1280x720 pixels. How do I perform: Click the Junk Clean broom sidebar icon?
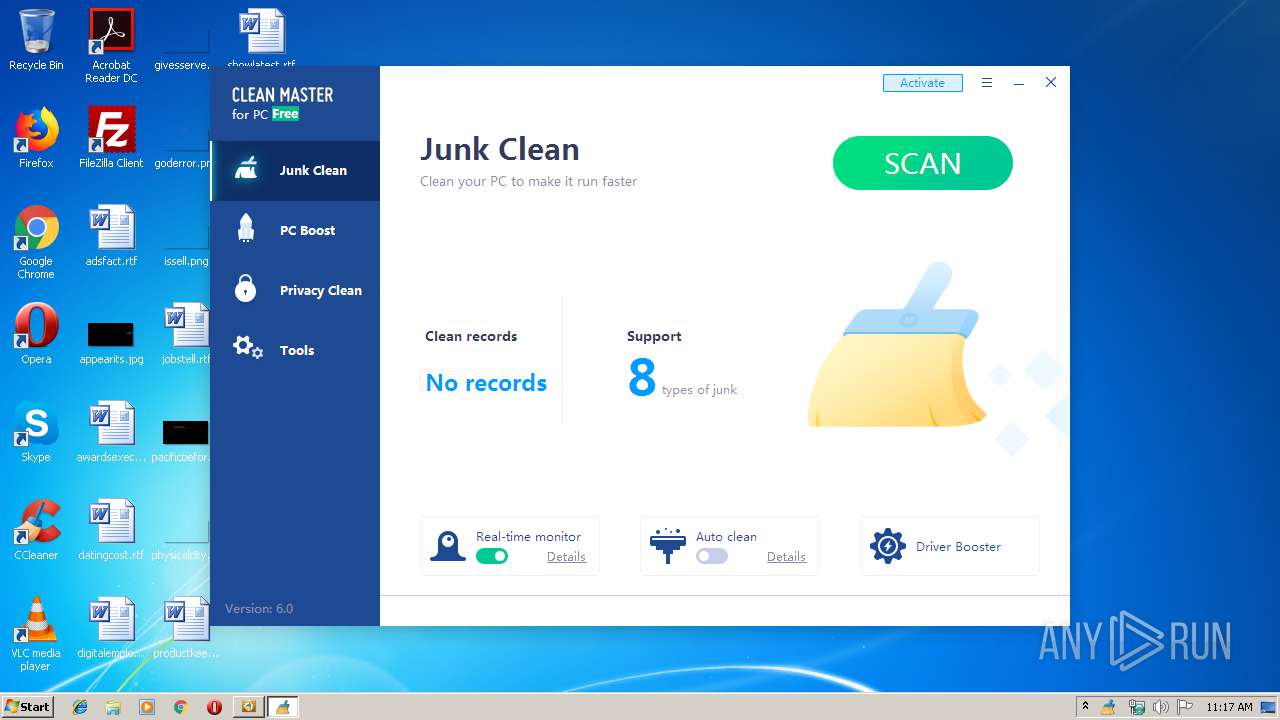246,169
